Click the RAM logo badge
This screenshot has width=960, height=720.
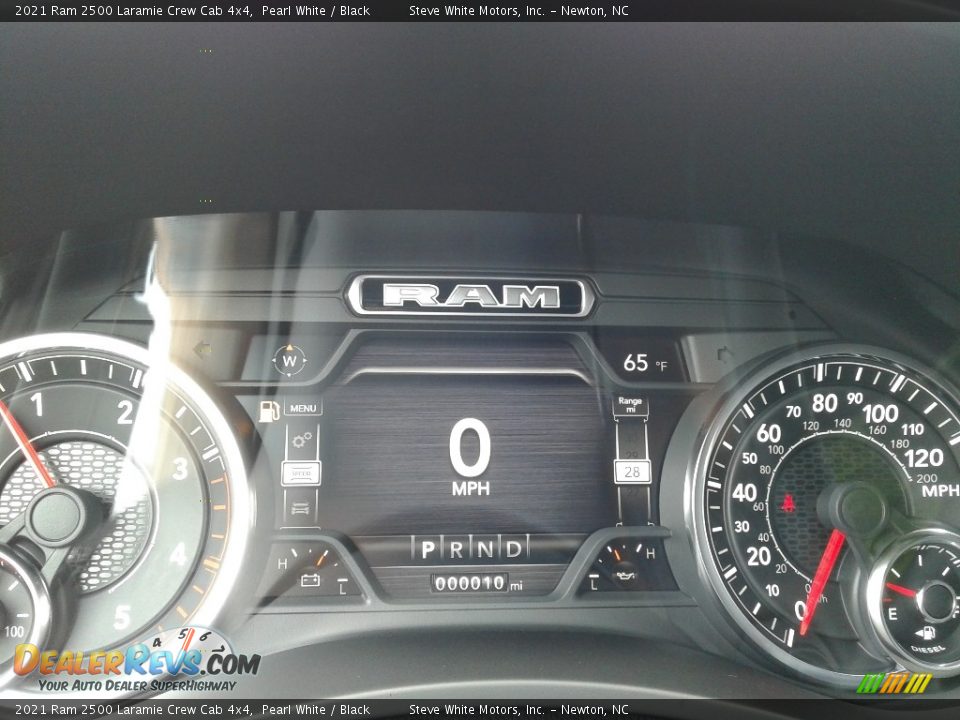[471, 297]
